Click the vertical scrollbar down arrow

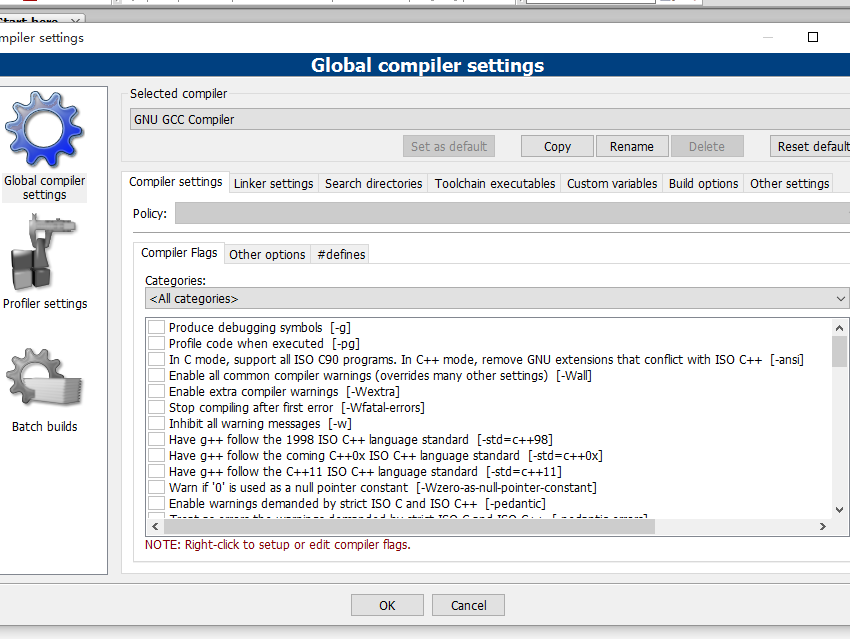pos(839,509)
